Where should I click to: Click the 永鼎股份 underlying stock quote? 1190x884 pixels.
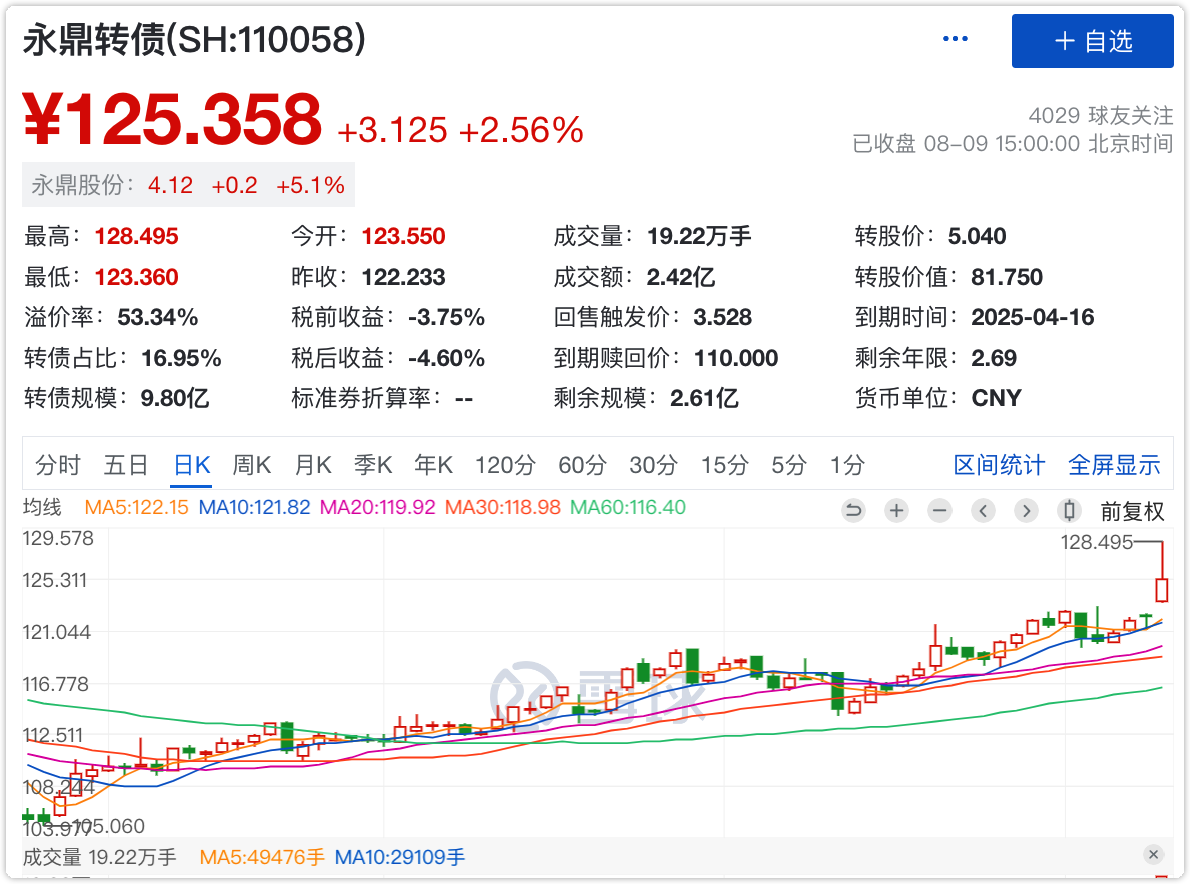188,185
